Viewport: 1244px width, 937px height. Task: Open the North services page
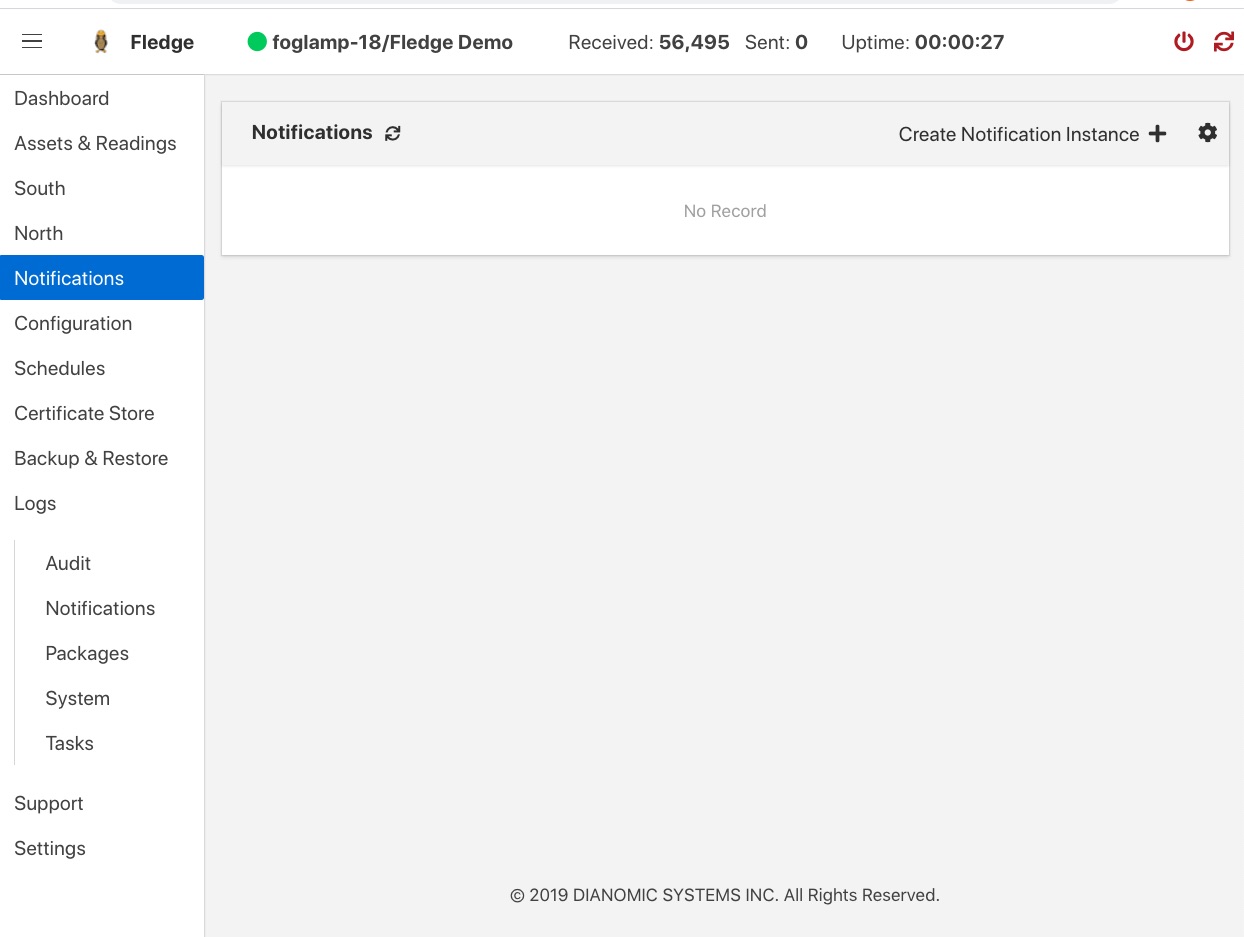coord(38,233)
